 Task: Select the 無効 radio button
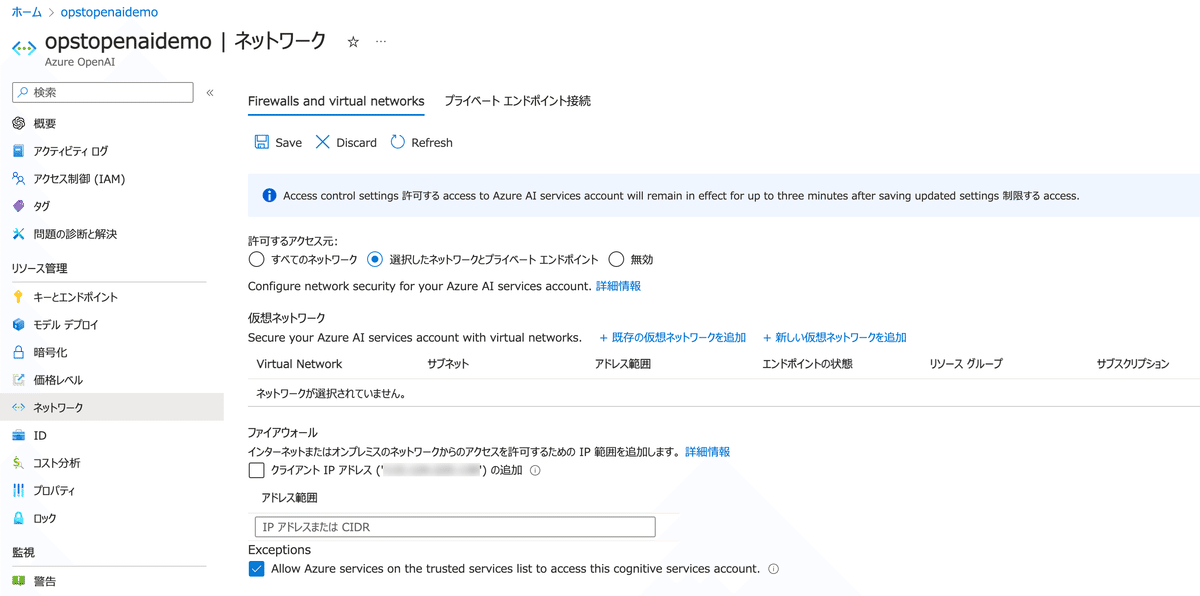[616, 260]
